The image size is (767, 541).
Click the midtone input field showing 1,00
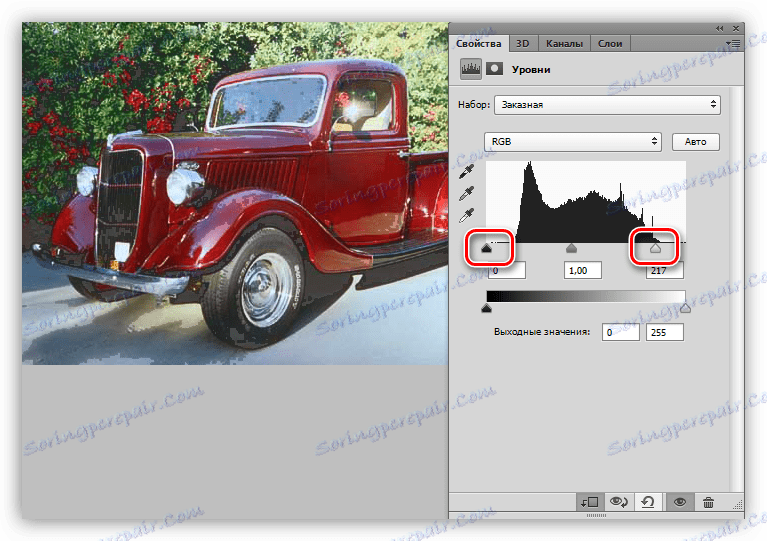[x=583, y=270]
